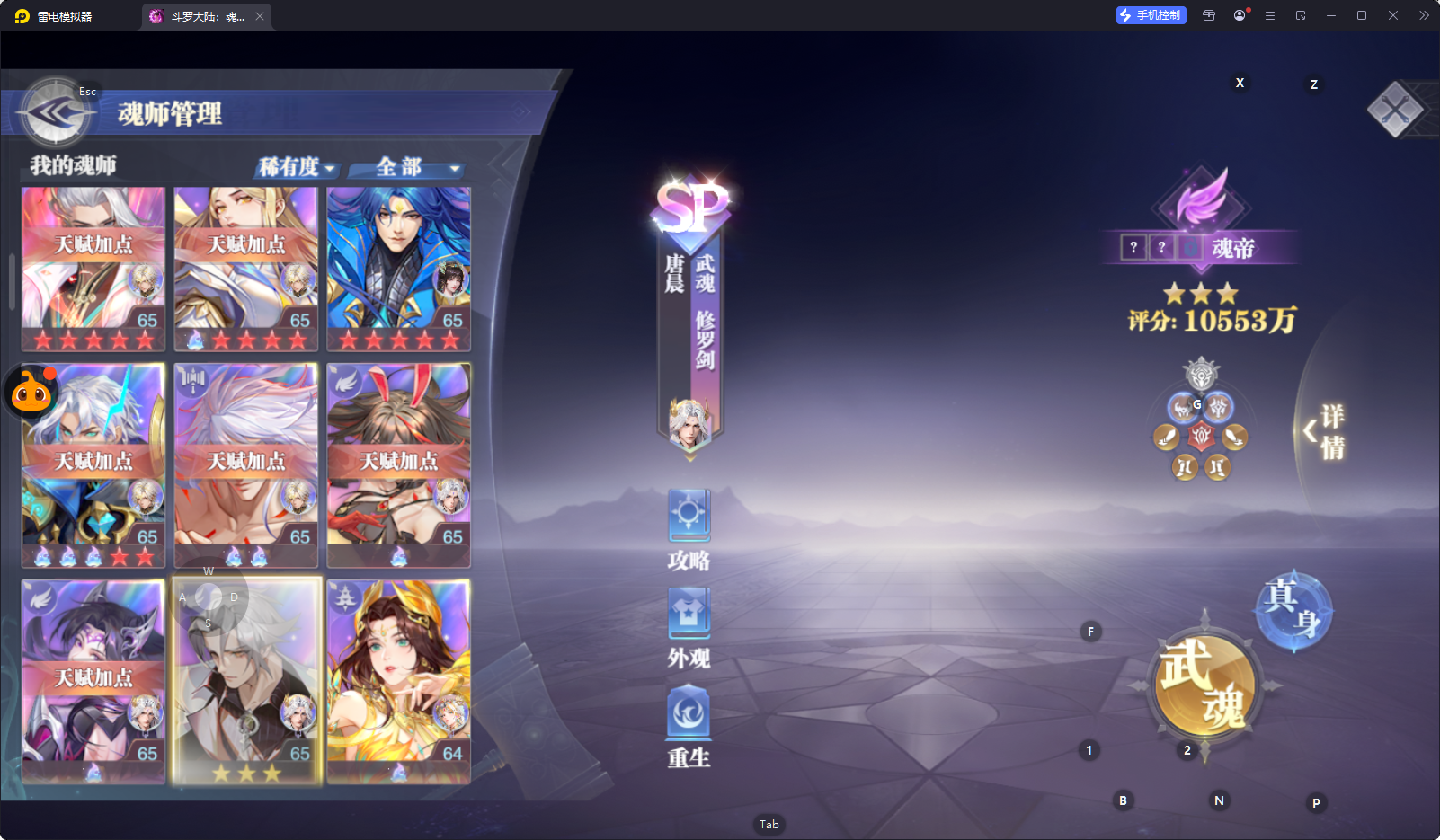Select the gray-haired card with three gold stars
Viewport: 1440px width, 840px height.
click(246, 681)
